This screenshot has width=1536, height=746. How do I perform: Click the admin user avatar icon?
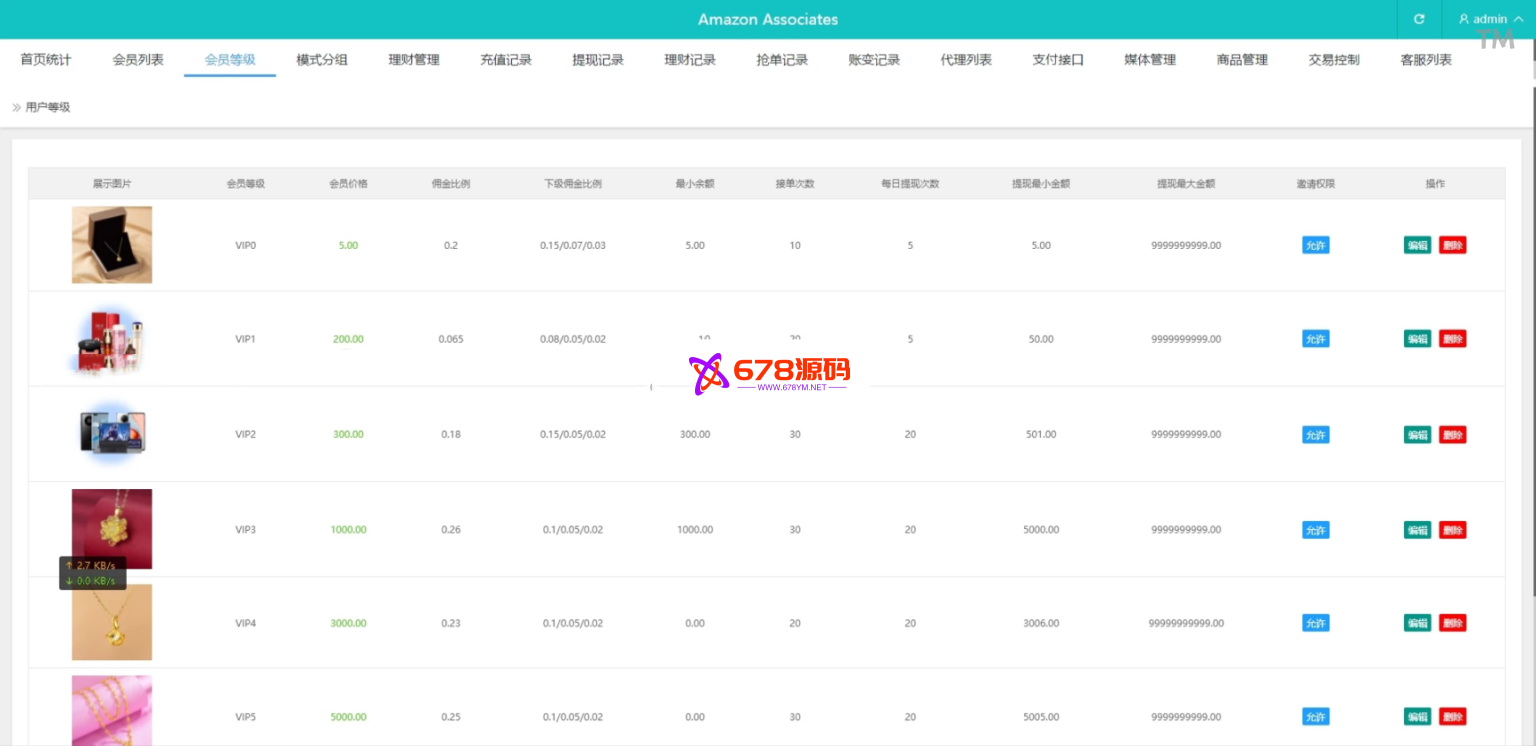1464,19
